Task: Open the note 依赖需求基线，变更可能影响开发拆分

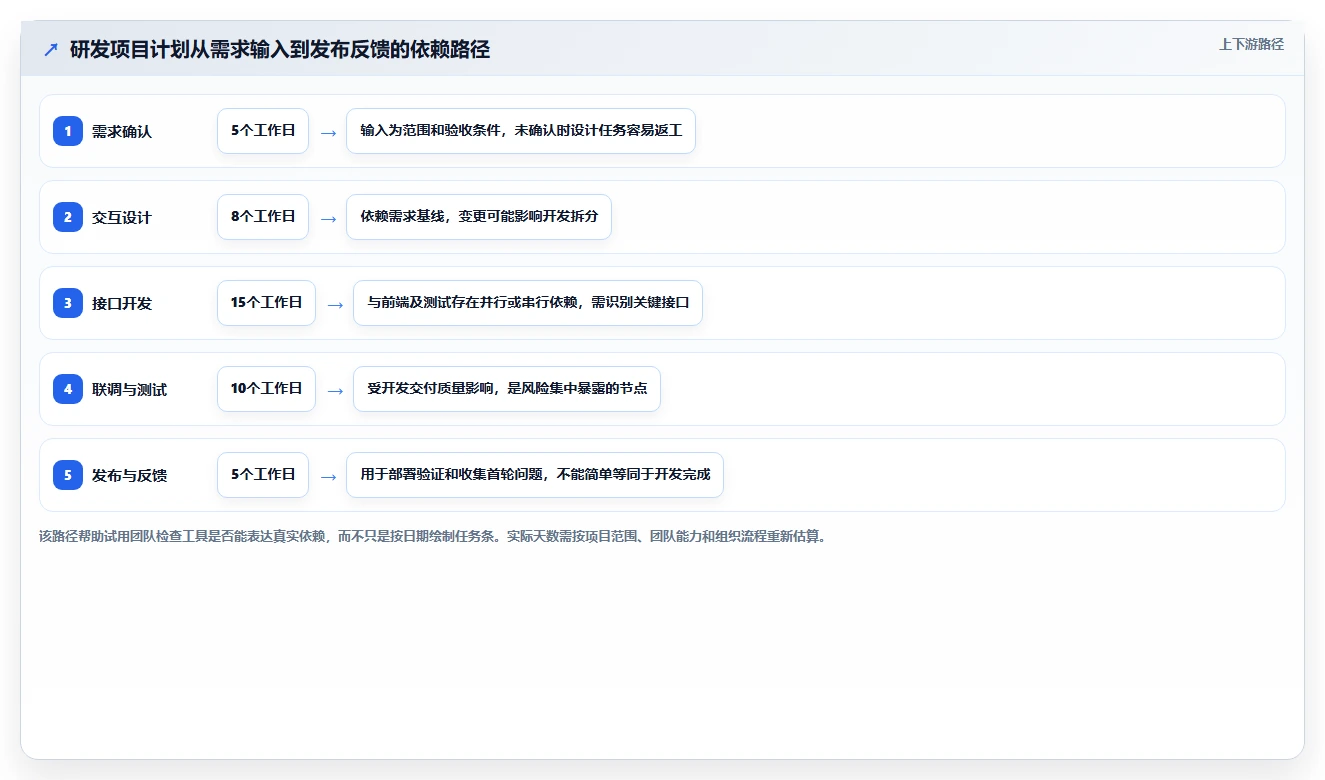Action: pyautogui.click(x=479, y=217)
